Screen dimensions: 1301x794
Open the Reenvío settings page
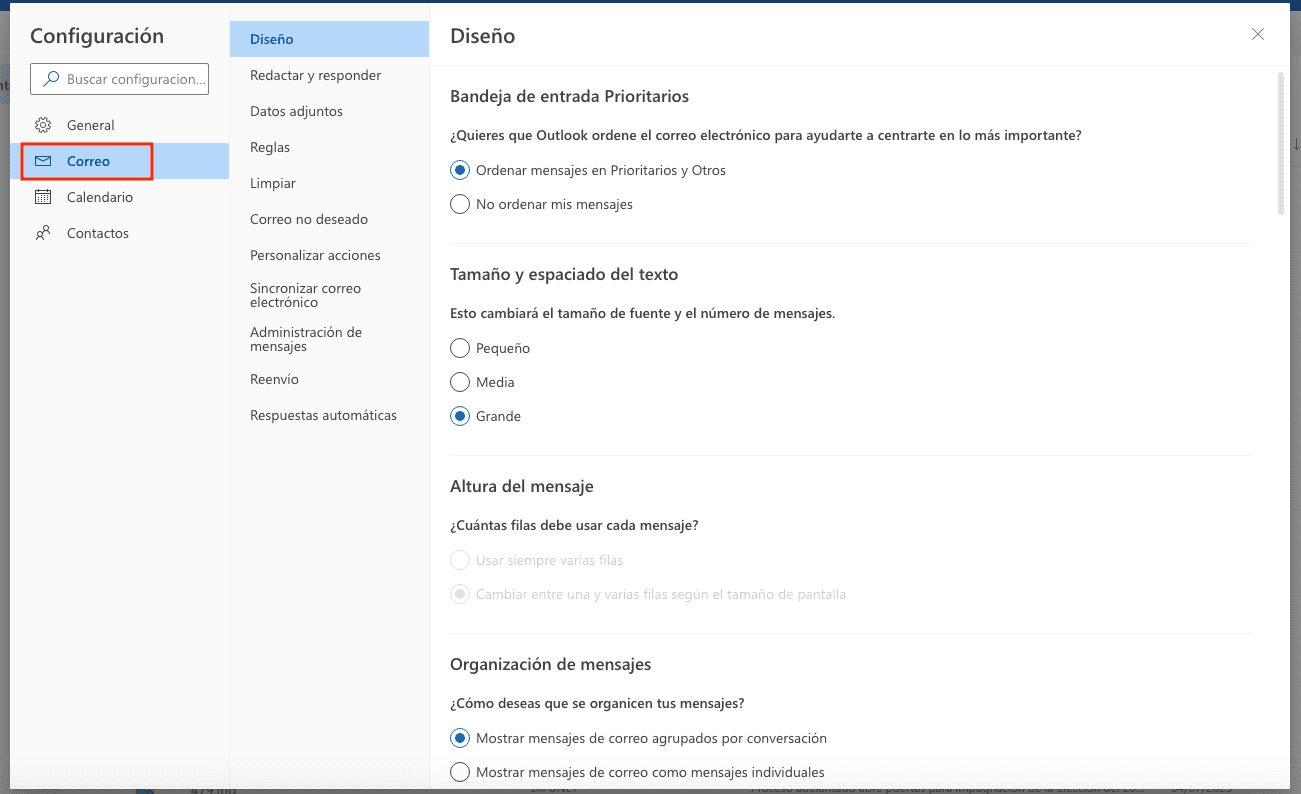[x=274, y=379]
